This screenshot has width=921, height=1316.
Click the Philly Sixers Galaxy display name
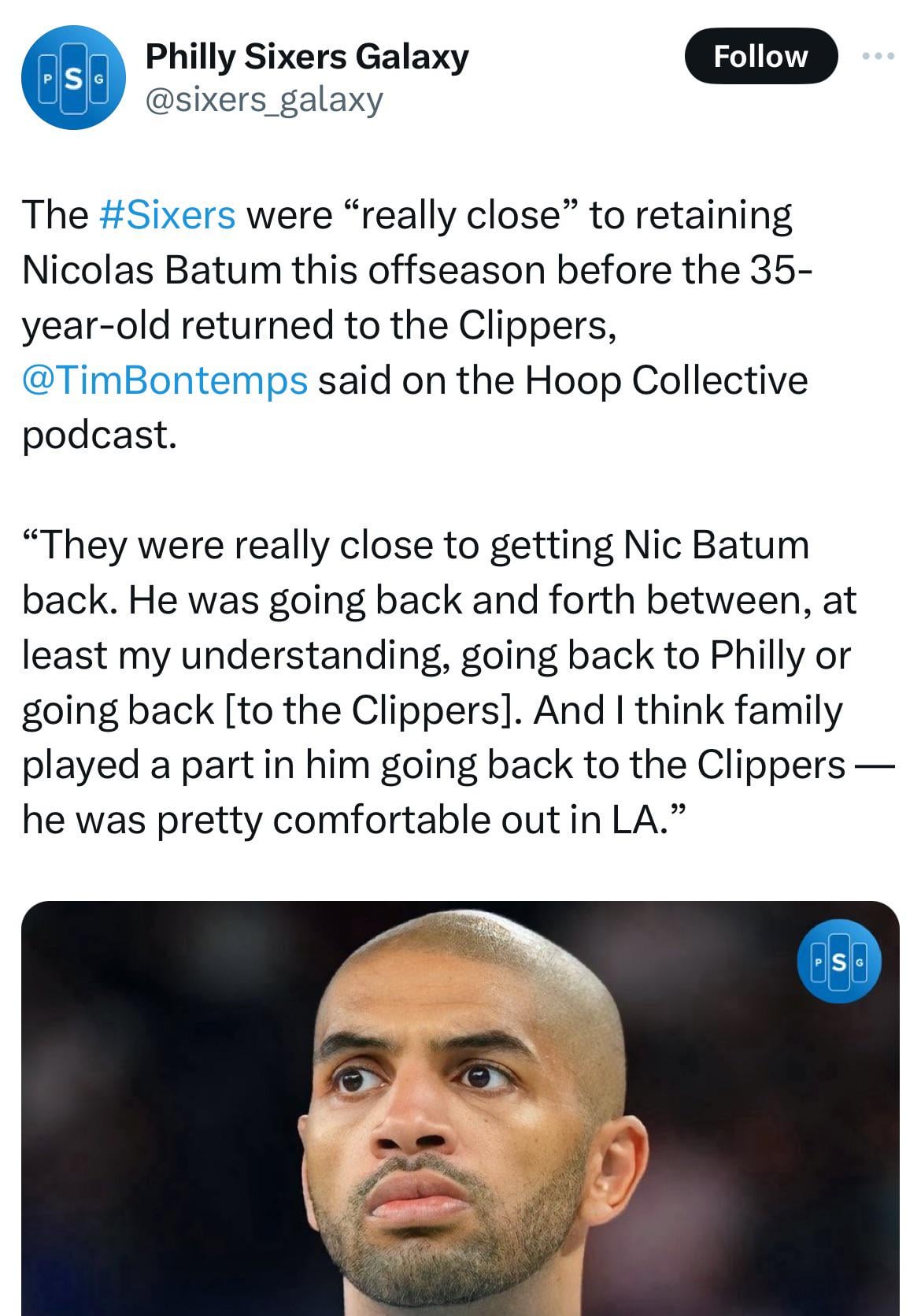click(307, 57)
